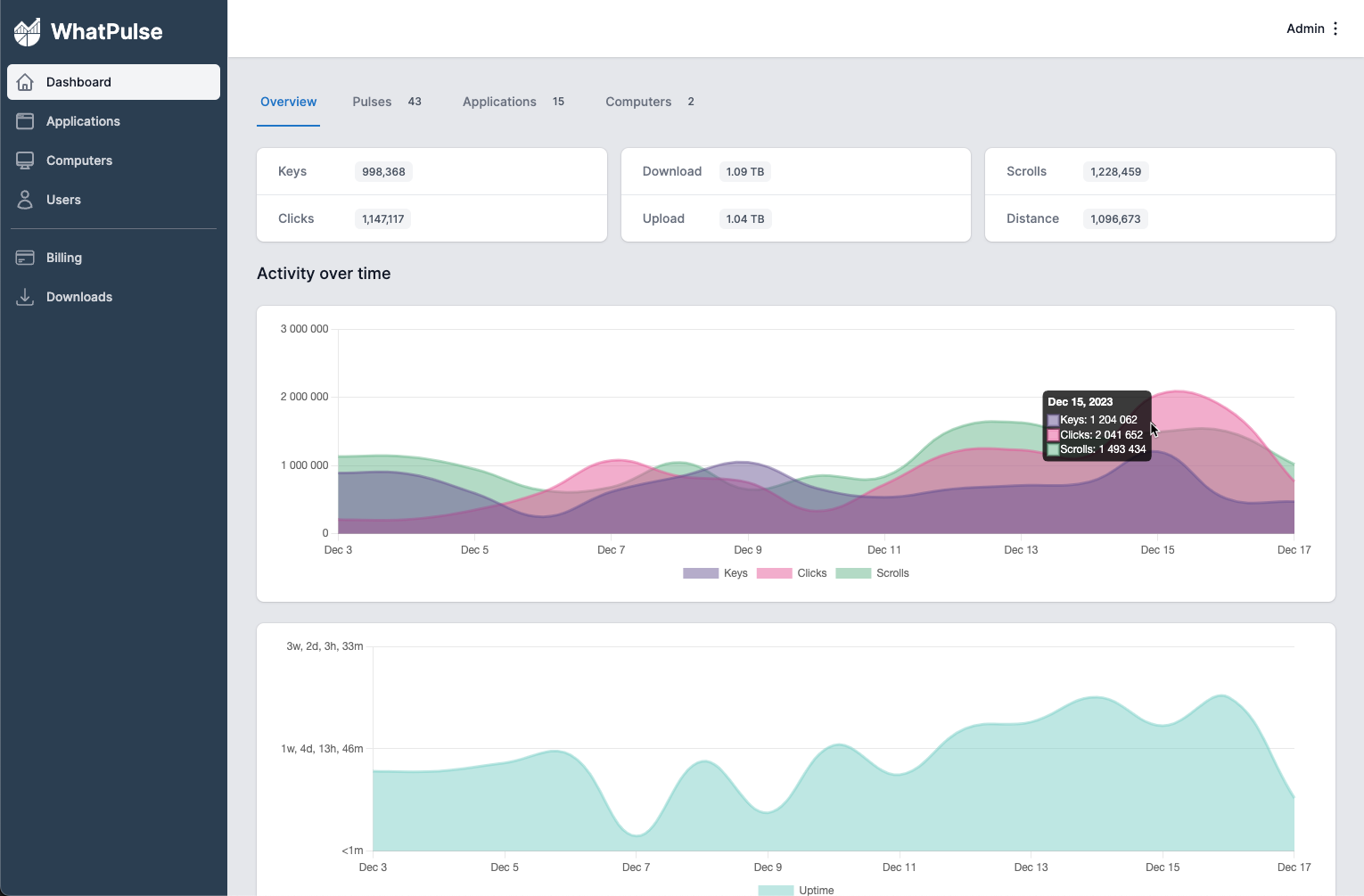
Task: Click the Applications window icon in sidebar
Action: click(25, 121)
